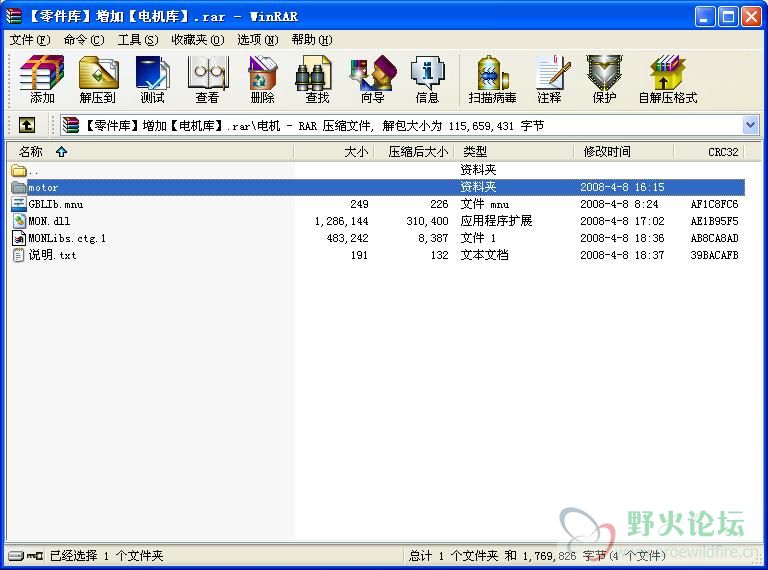Click the parent folder '..' icon

click(x=19, y=170)
